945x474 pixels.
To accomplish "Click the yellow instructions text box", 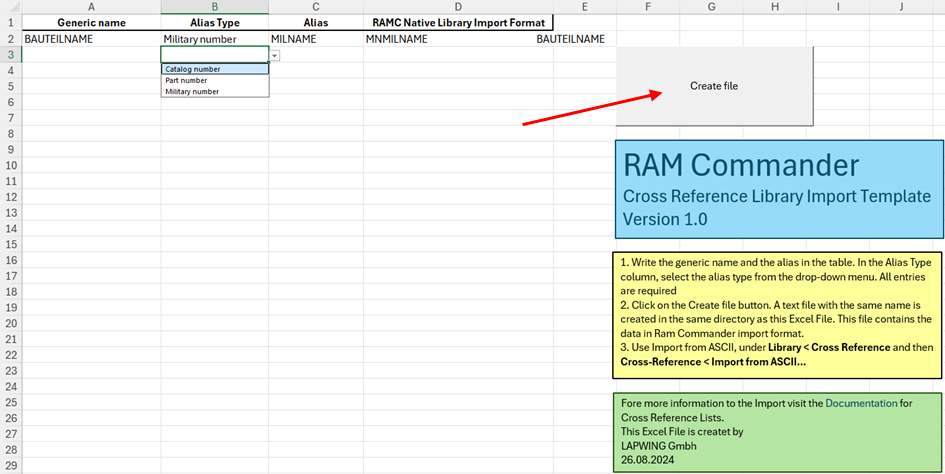I will tap(779, 314).
